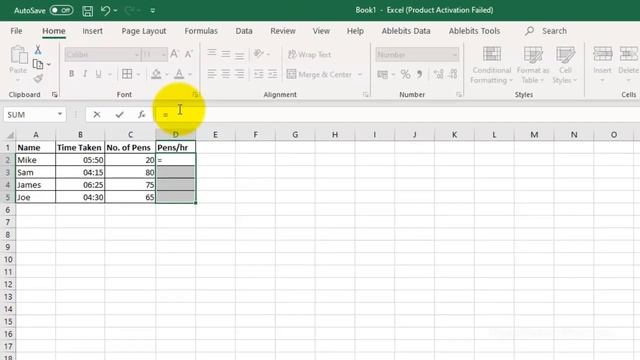Click cell containing Time Taken 06:25
The width and height of the screenshot is (640, 360).
point(80,185)
